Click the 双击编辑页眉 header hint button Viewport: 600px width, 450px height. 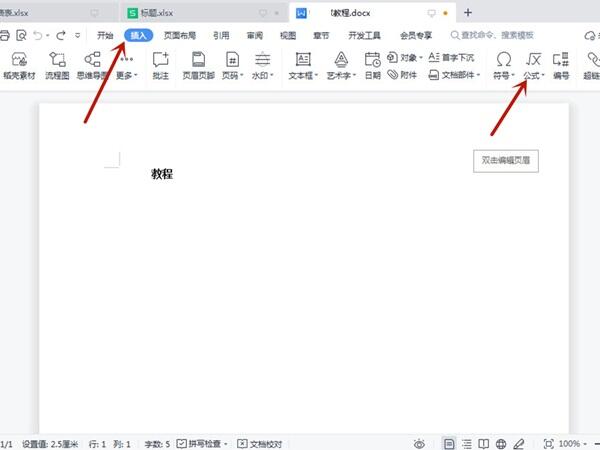(505, 161)
